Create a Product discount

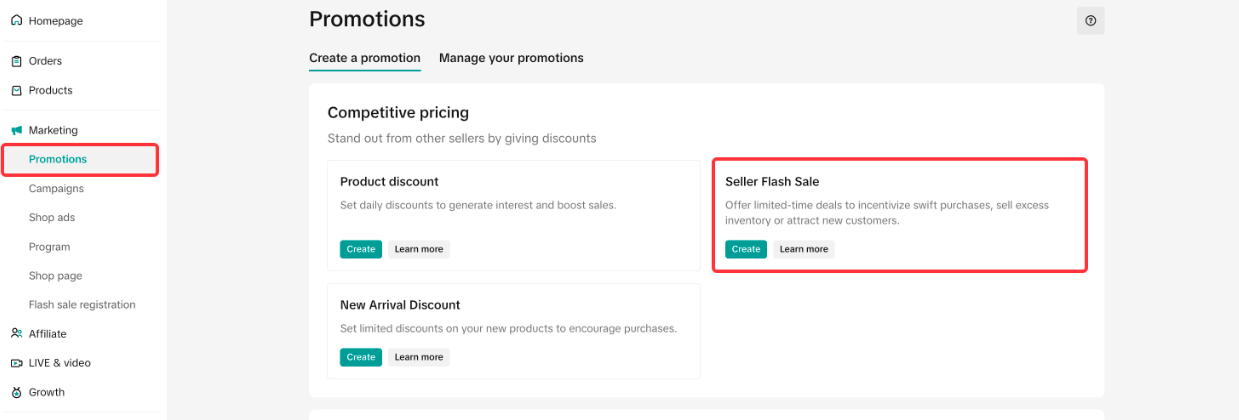click(x=361, y=249)
